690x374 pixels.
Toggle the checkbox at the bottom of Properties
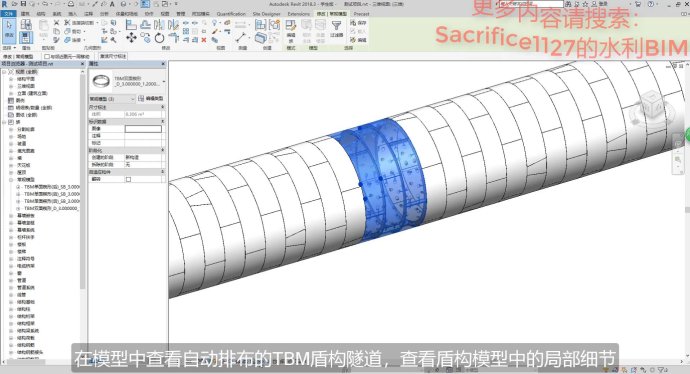tap(128, 179)
